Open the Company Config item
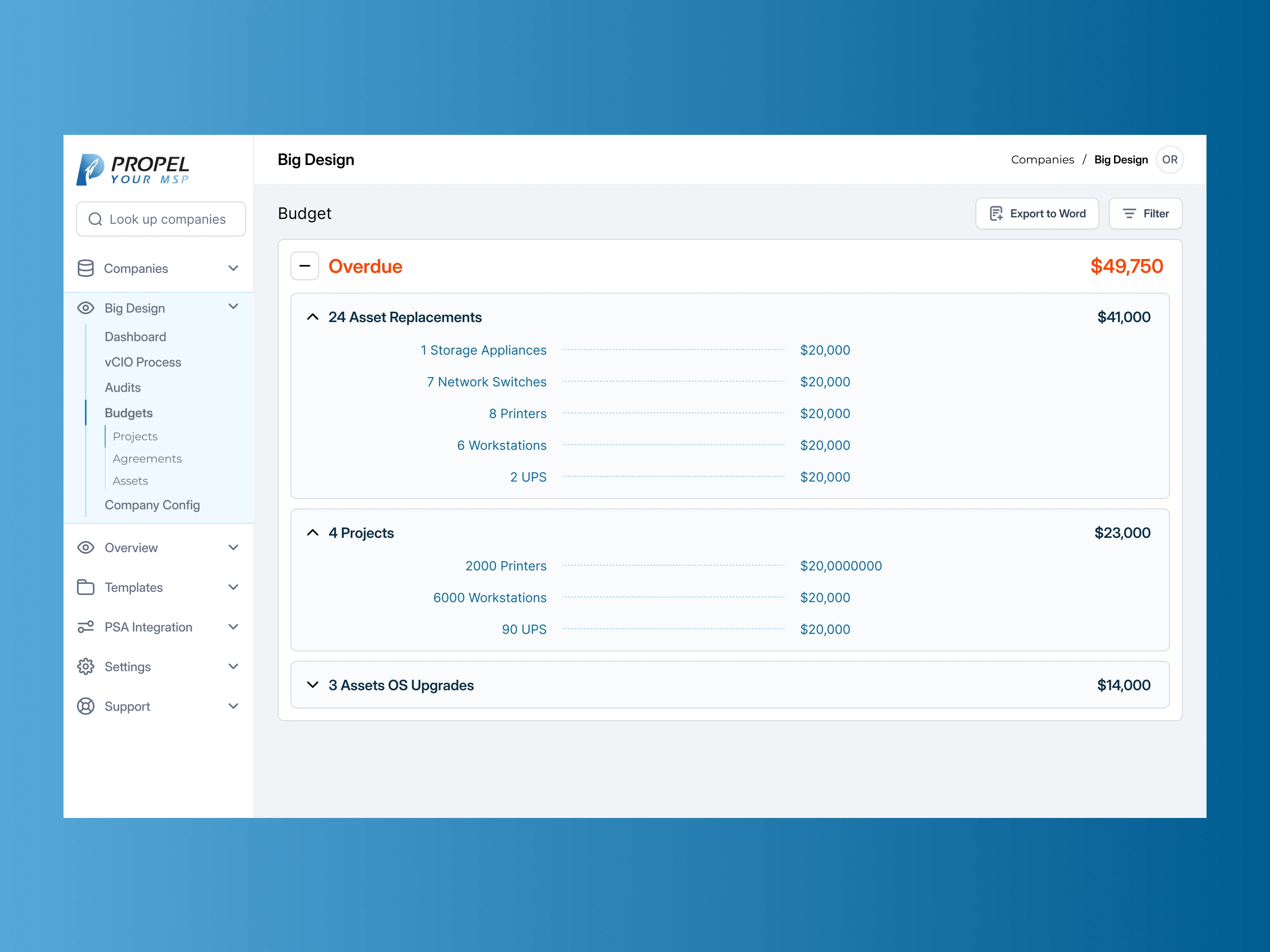The height and width of the screenshot is (952, 1270). [x=152, y=505]
